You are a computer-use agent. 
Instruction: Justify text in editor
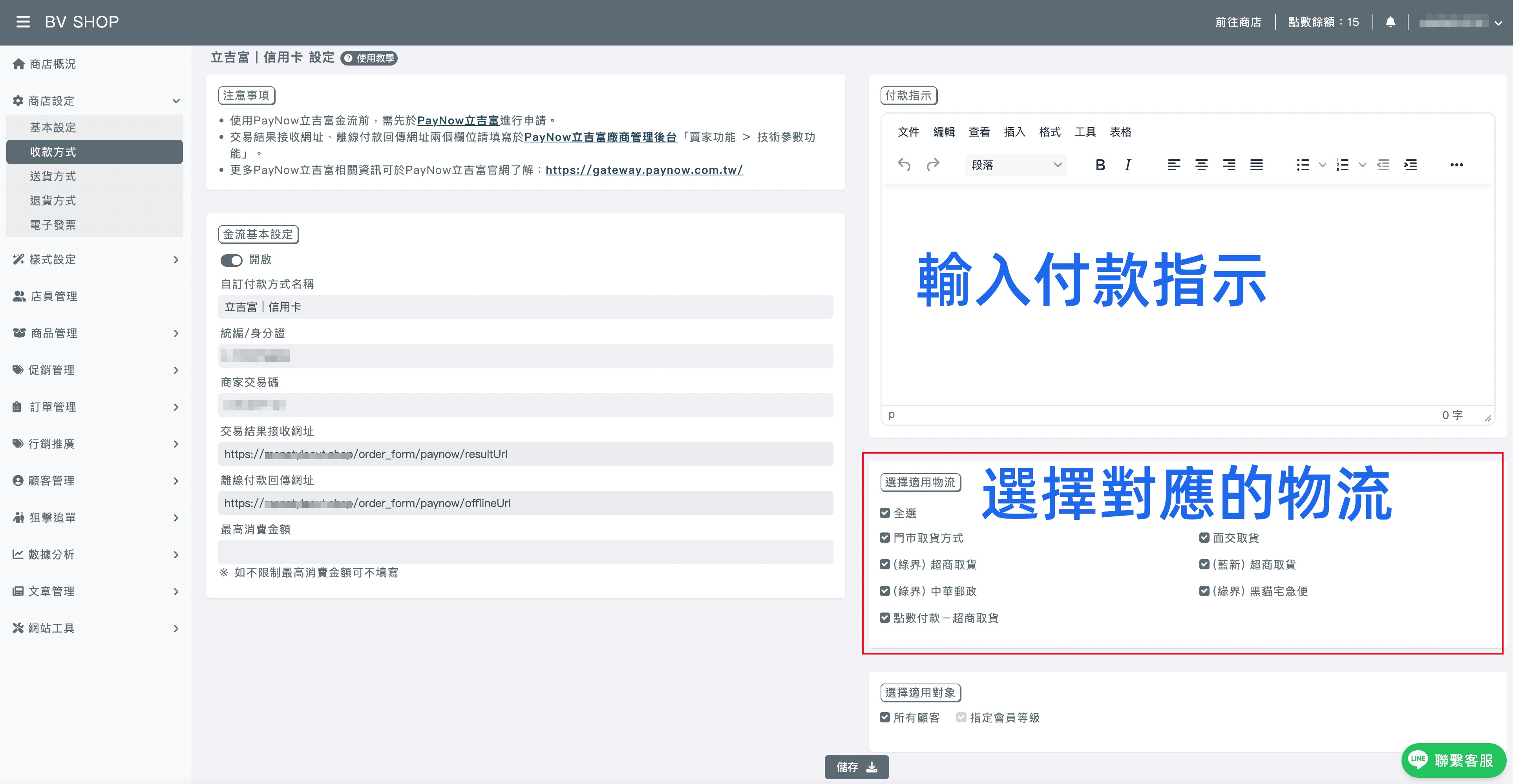click(x=1256, y=165)
